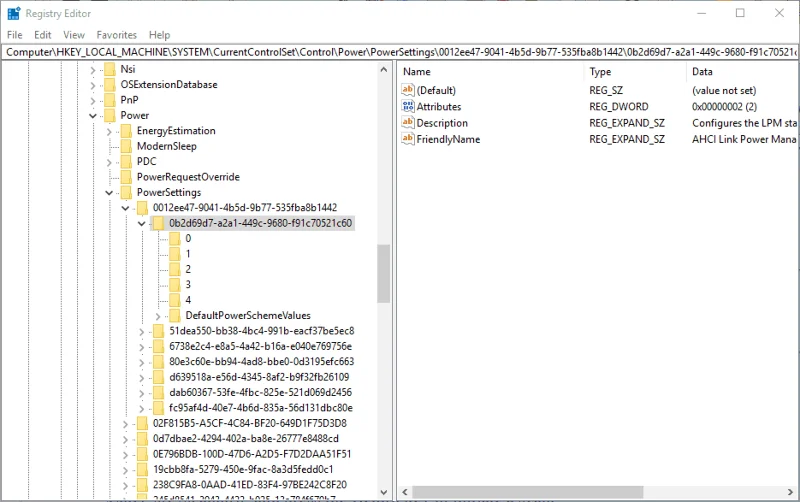
Task: Click folder icon of 6738e2c4-e8a5 key
Action: click(158, 346)
